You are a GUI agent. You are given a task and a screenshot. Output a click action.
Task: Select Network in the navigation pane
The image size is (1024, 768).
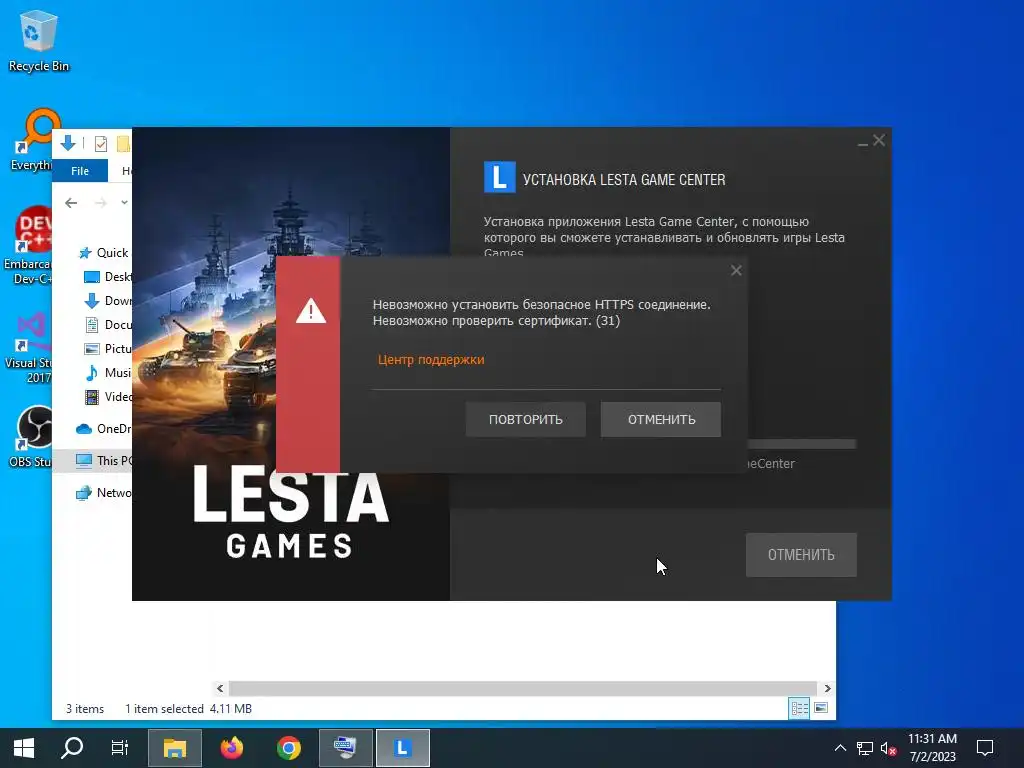pos(104,493)
